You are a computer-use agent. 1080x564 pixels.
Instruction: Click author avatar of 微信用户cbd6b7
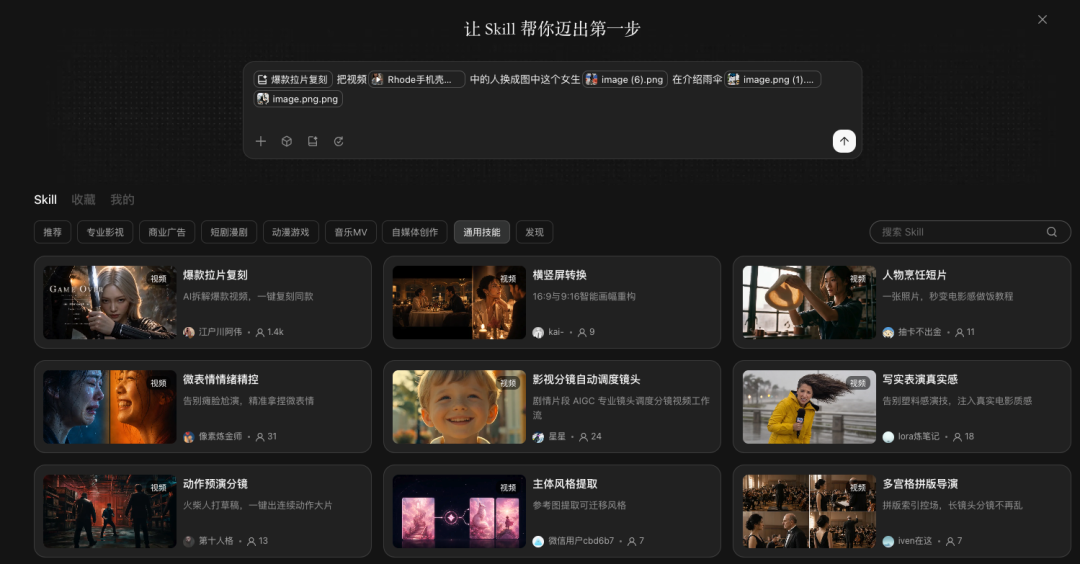pyautogui.click(x=538, y=541)
